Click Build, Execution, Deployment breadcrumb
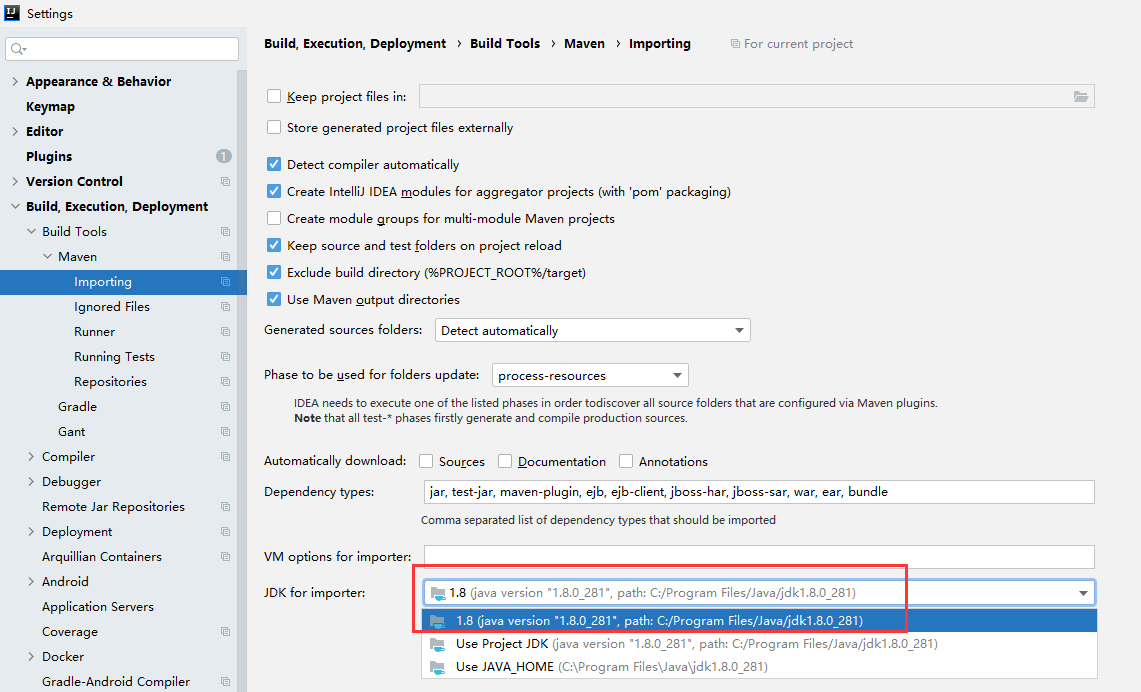Screen dimensions: 1141x692 (x=355, y=44)
